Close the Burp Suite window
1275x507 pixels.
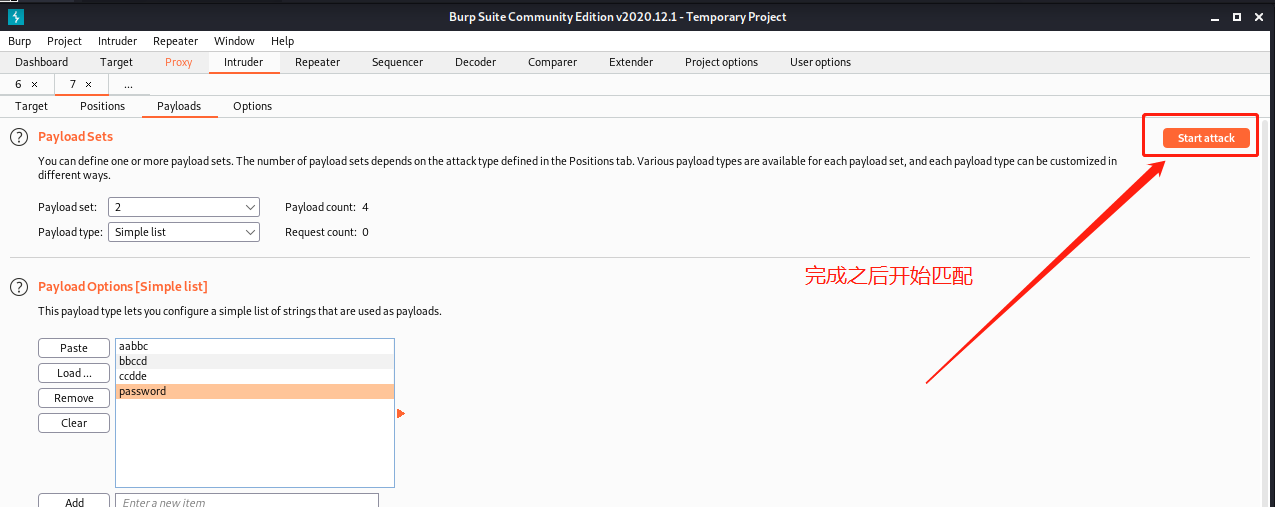pyautogui.click(x=1257, y=17)
